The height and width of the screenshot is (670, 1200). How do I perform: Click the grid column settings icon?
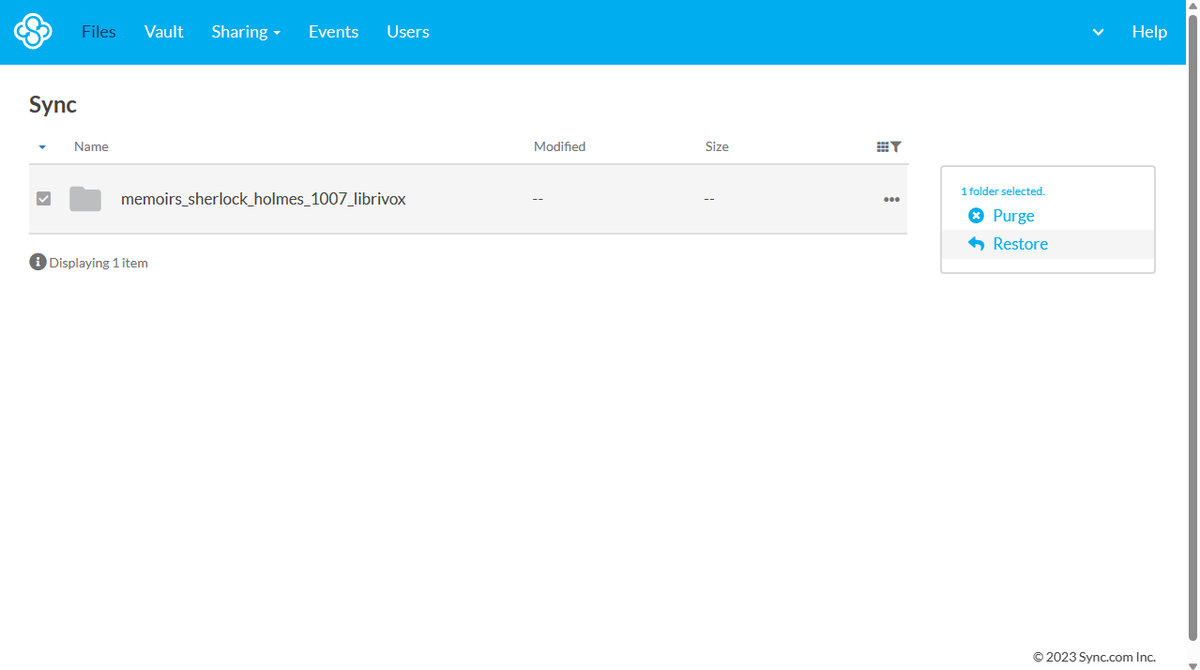[884, 146]
